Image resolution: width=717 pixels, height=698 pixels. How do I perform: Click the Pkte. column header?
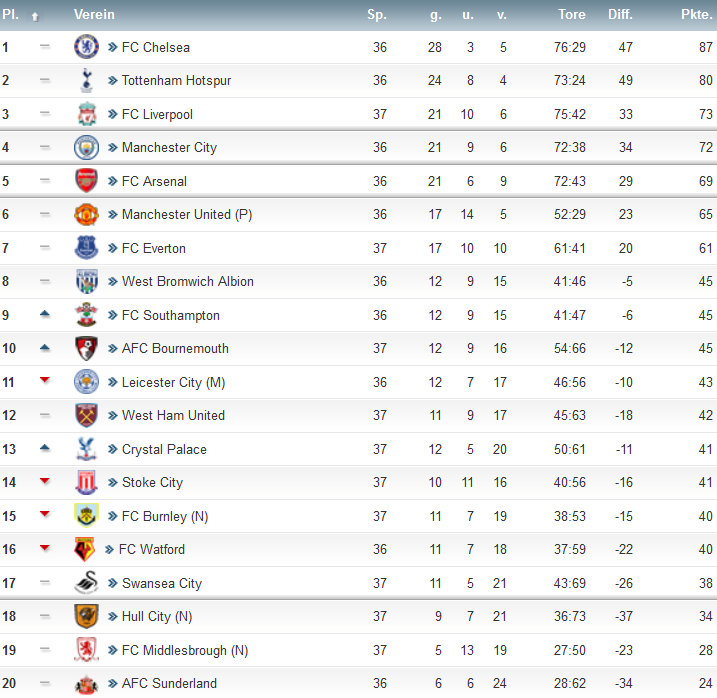point(696,15)
